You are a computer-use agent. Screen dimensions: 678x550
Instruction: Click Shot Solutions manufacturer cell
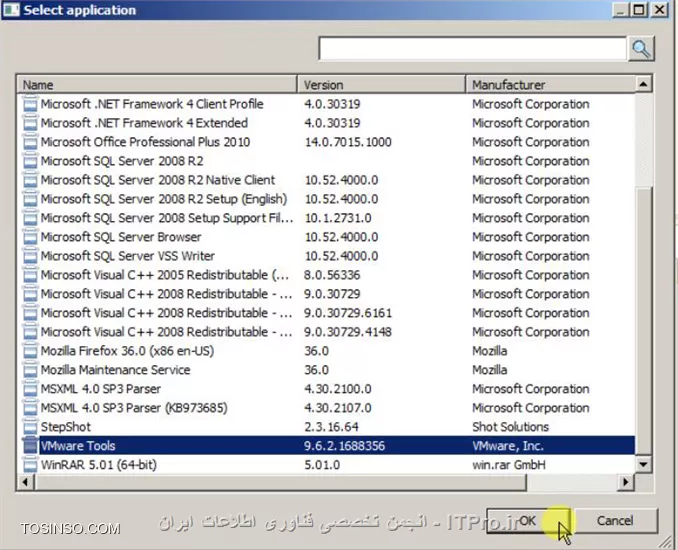coord(511,427)
